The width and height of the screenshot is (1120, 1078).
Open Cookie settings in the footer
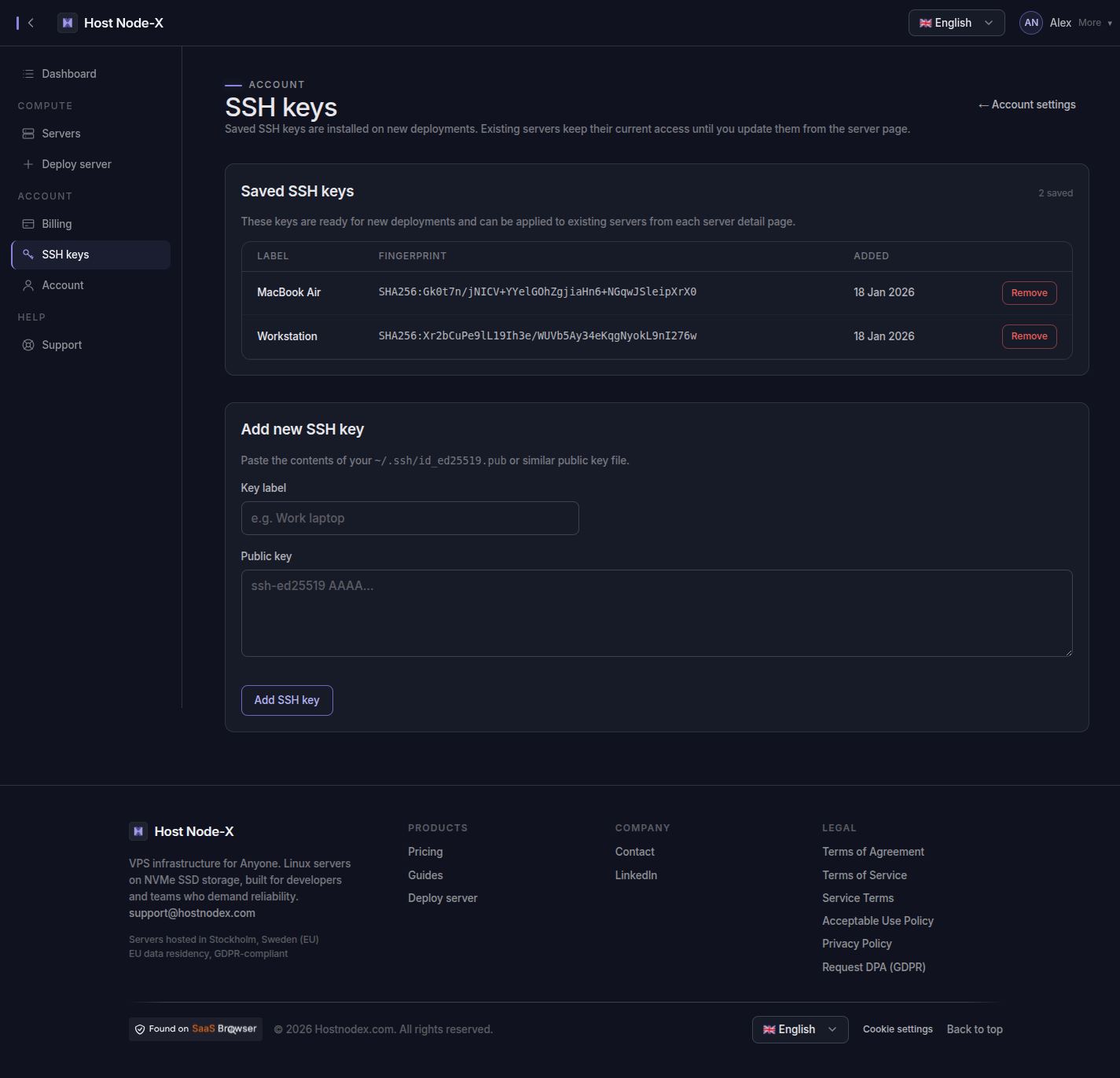pos(898,1029)
